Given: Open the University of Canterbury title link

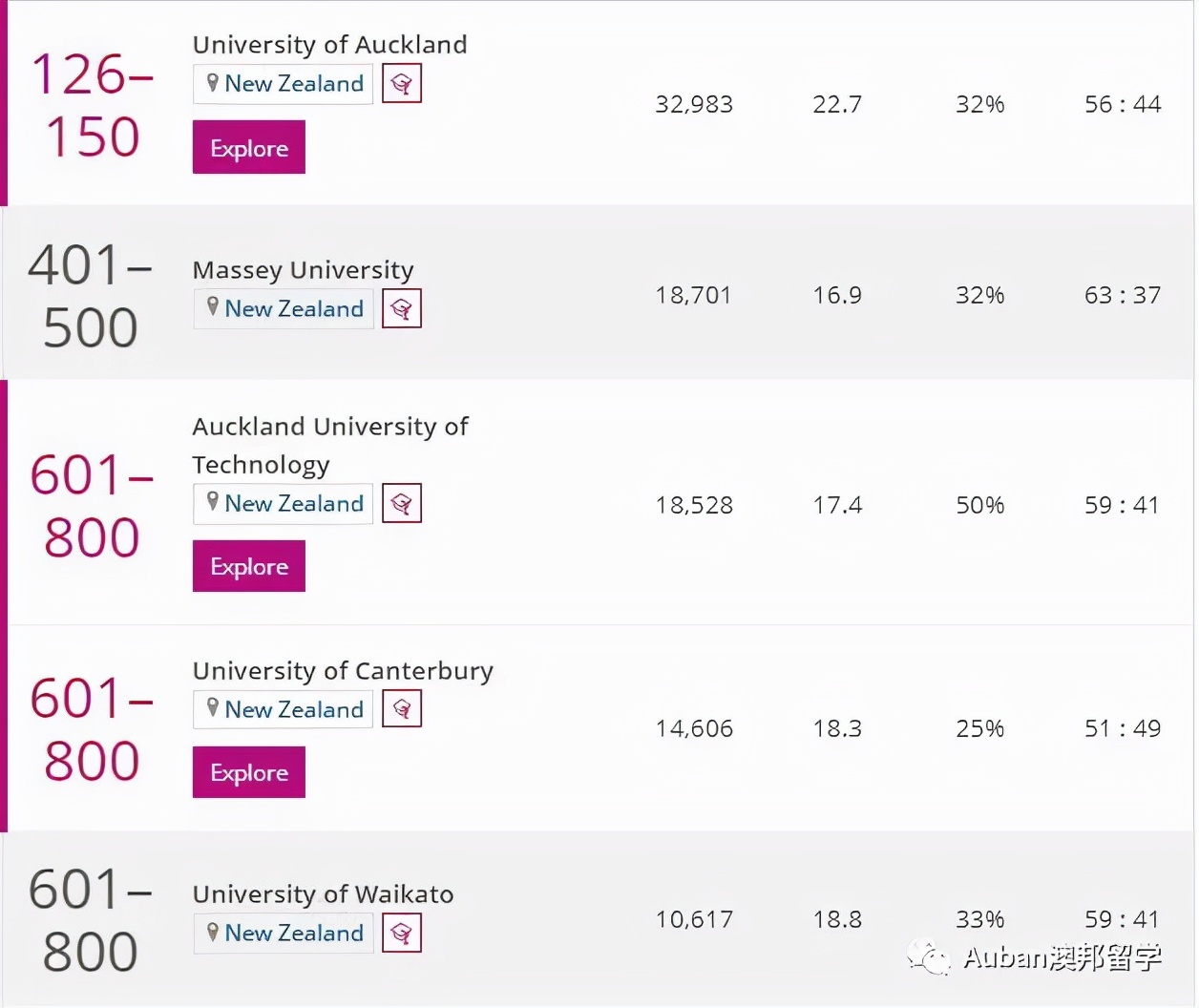Looking at the screenshot, I should click(x=343, y=671).
